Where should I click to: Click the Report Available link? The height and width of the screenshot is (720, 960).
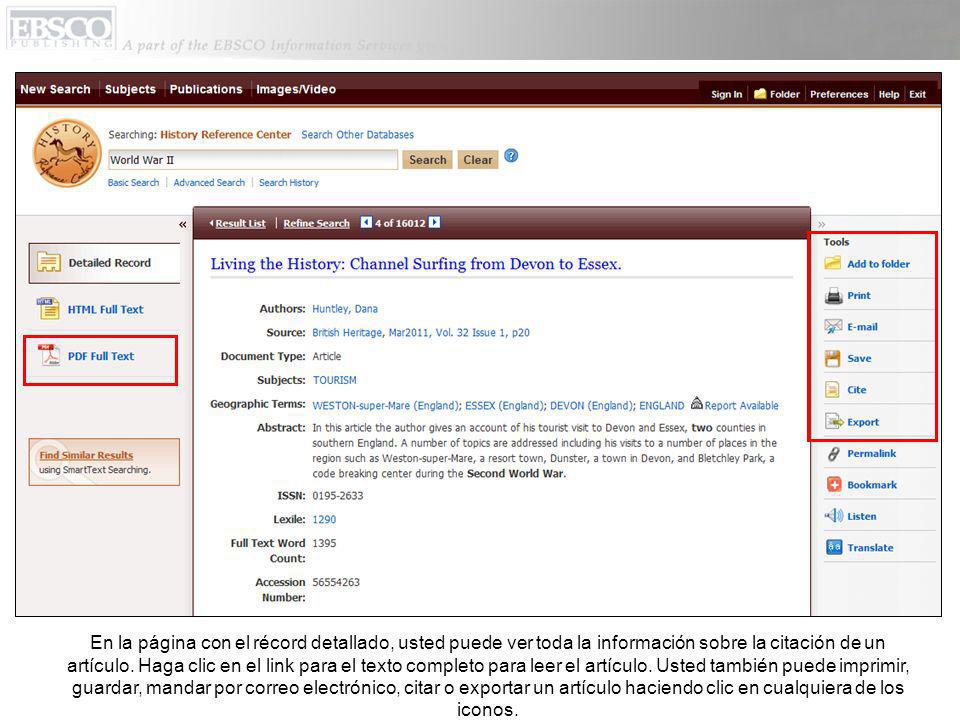[x=741, y=405]
